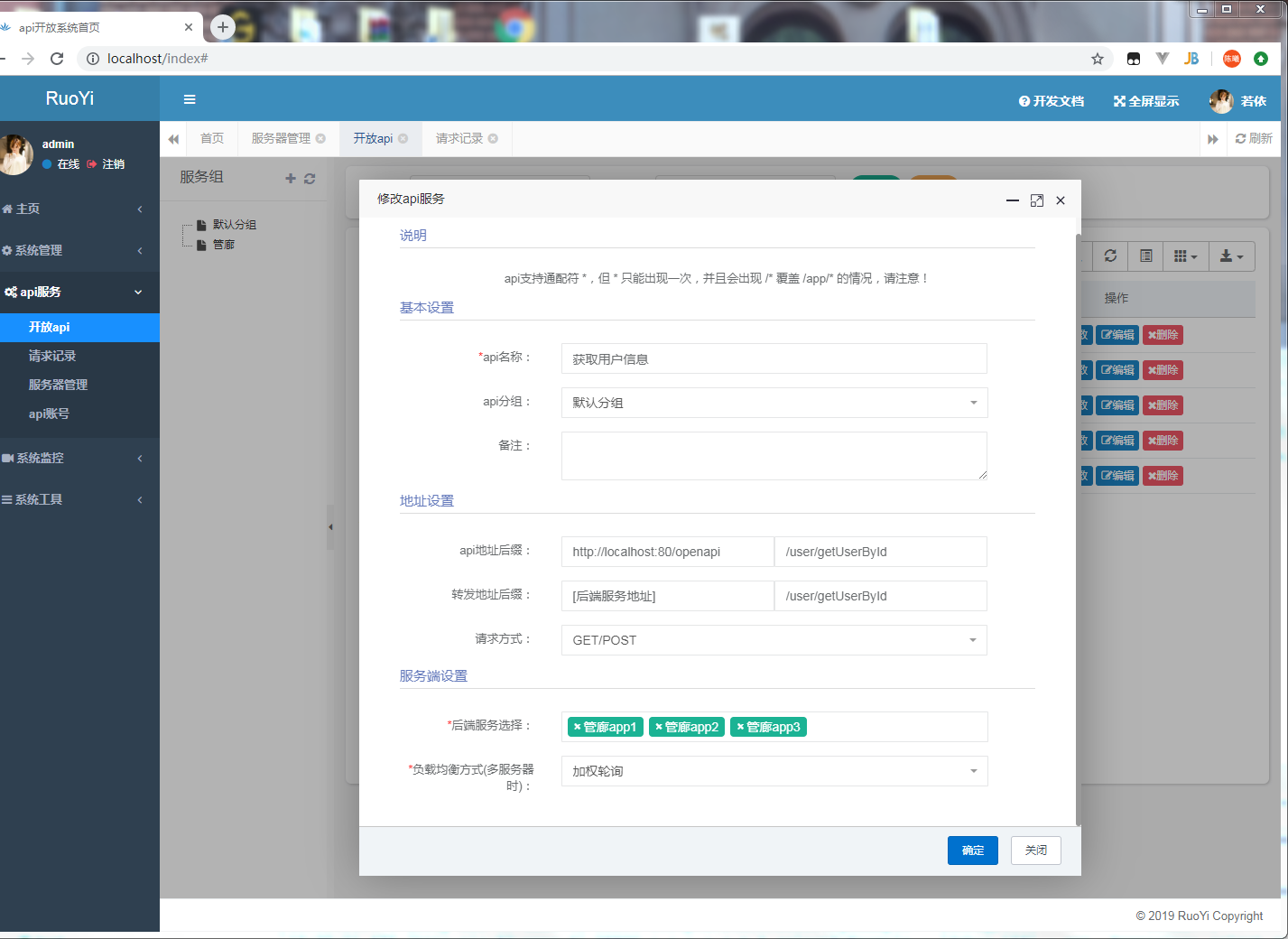The image size is (1288, 939).
Task: Expand the 修改api服务 dialog to fullscreen
Action: click(1036, 200)
